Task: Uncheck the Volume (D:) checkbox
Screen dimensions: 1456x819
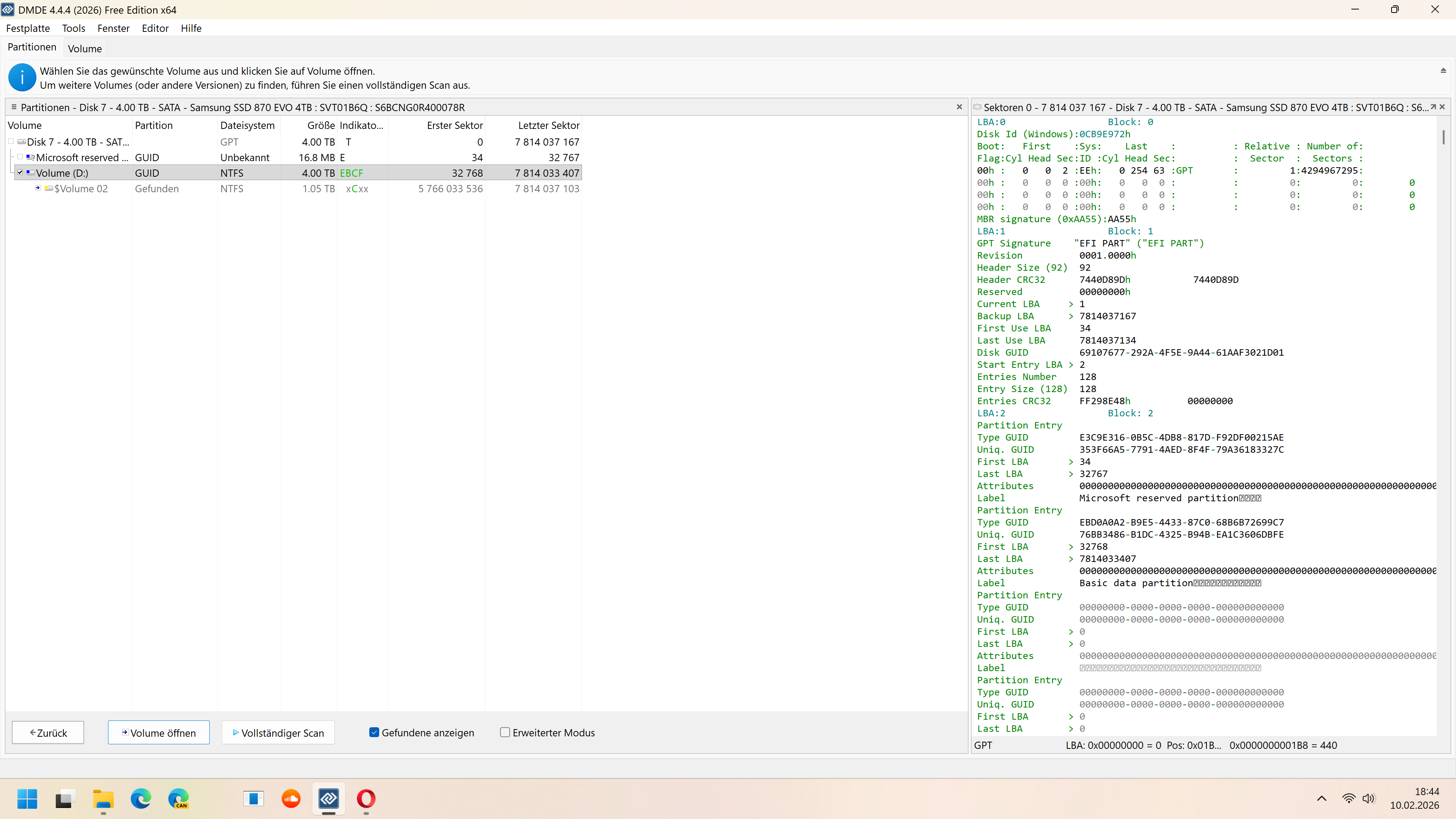Action: 20,173
